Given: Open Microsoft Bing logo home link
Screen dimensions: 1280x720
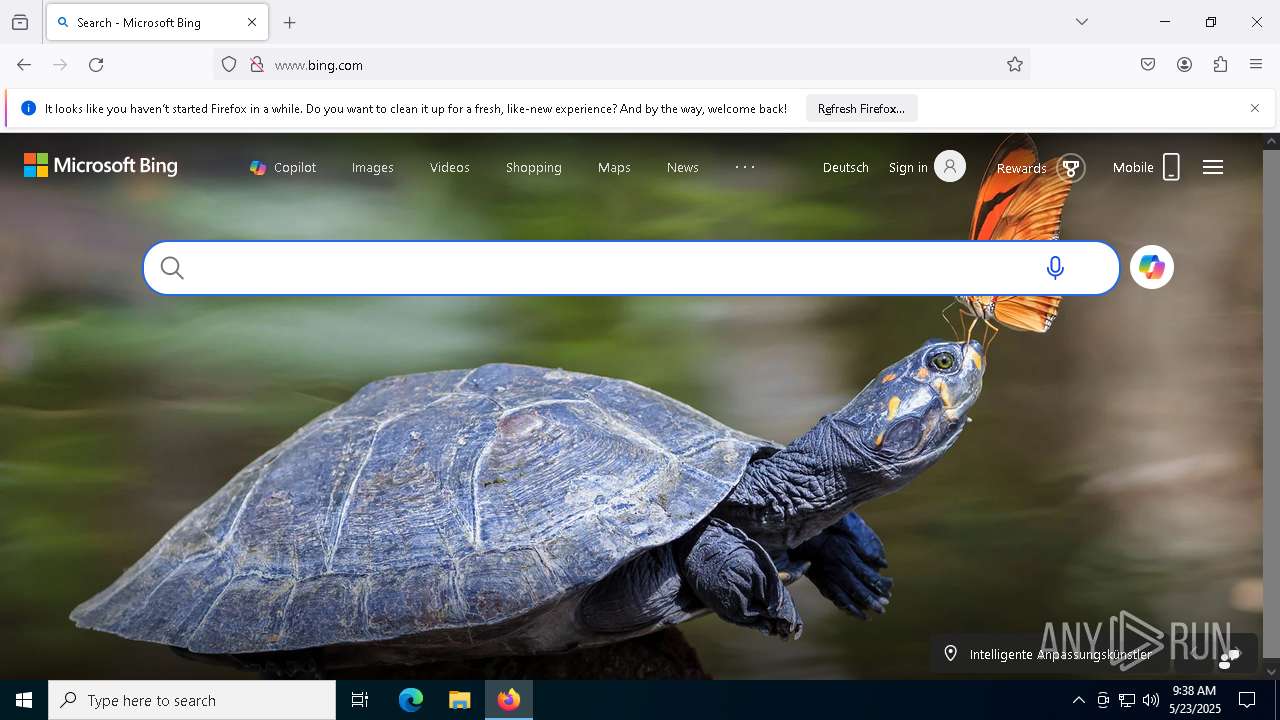Looking at the screenshot, I should click(x=101, y=166).
